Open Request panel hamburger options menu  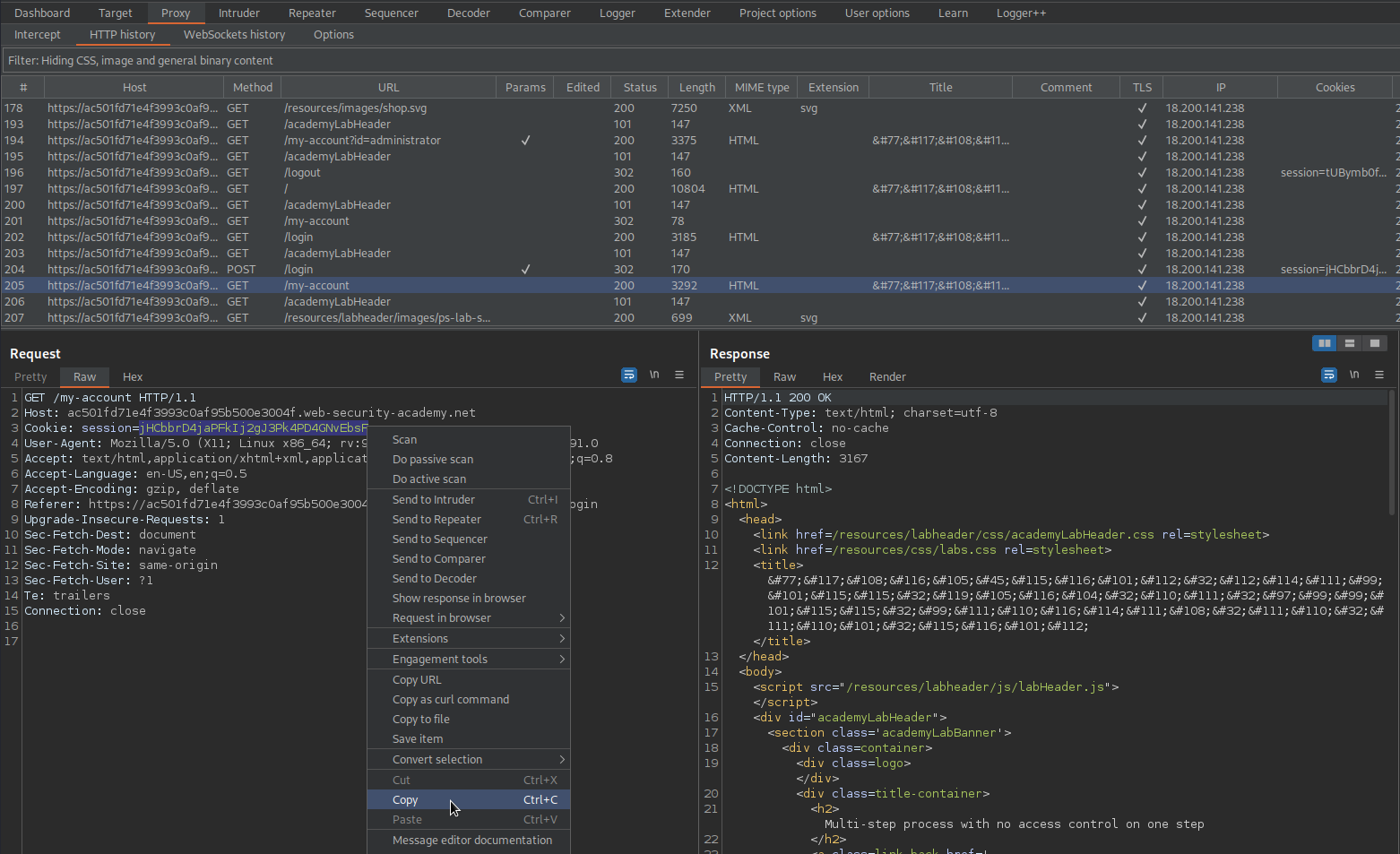(x=679, y=375)
